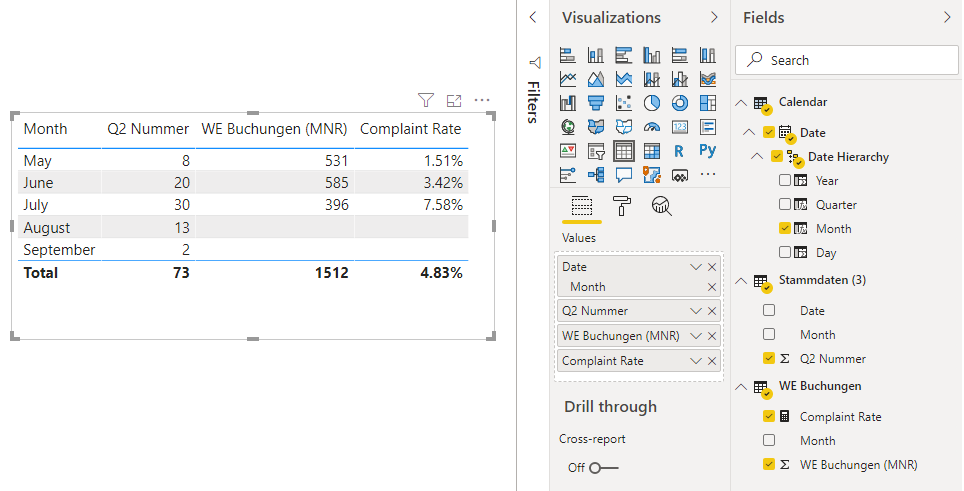Open more options ellipsis above table
The image size is (964, 491).
tap(482, 100)
